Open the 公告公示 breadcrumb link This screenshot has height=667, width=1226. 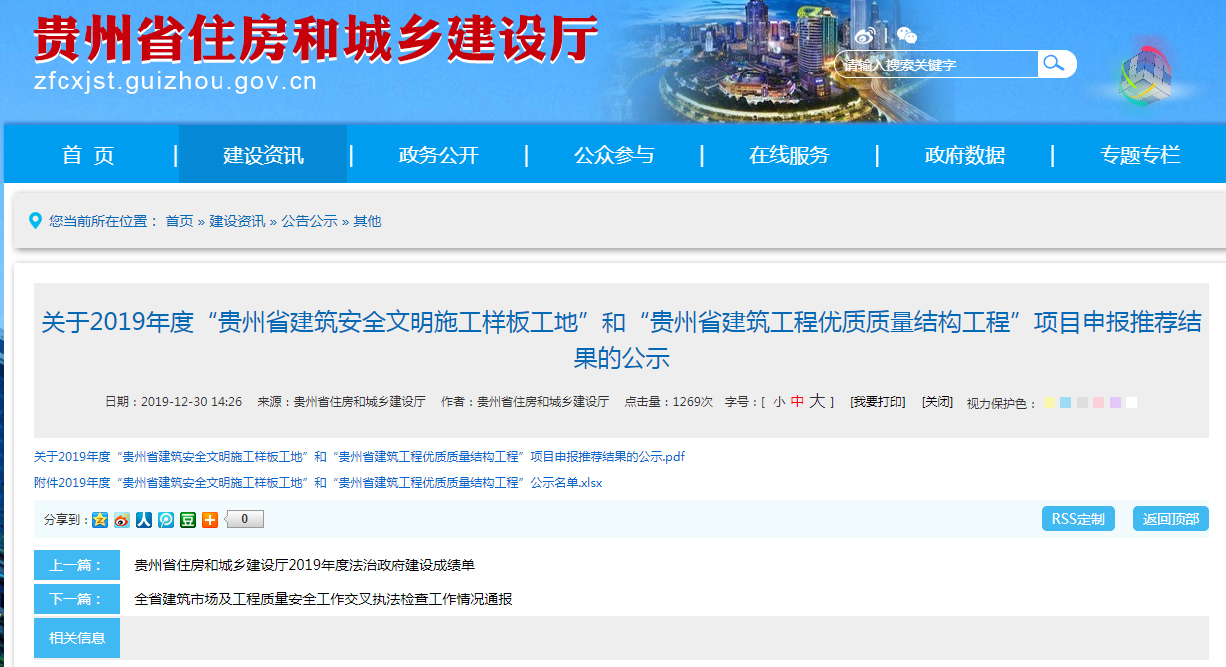[x=309, y=221]
